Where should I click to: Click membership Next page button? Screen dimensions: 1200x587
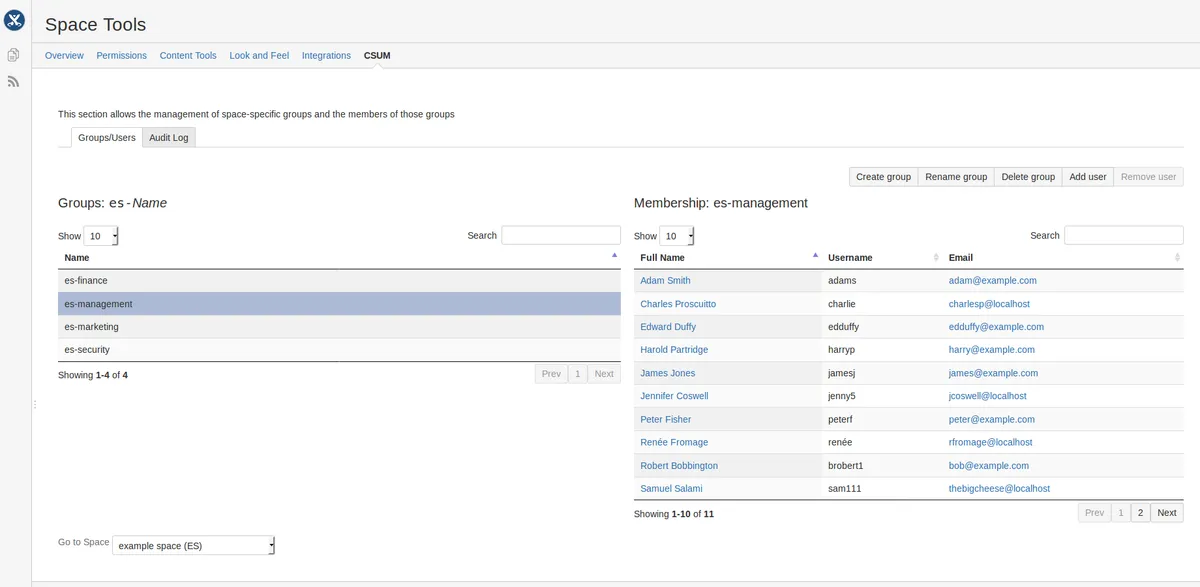tap(1167, 512)
